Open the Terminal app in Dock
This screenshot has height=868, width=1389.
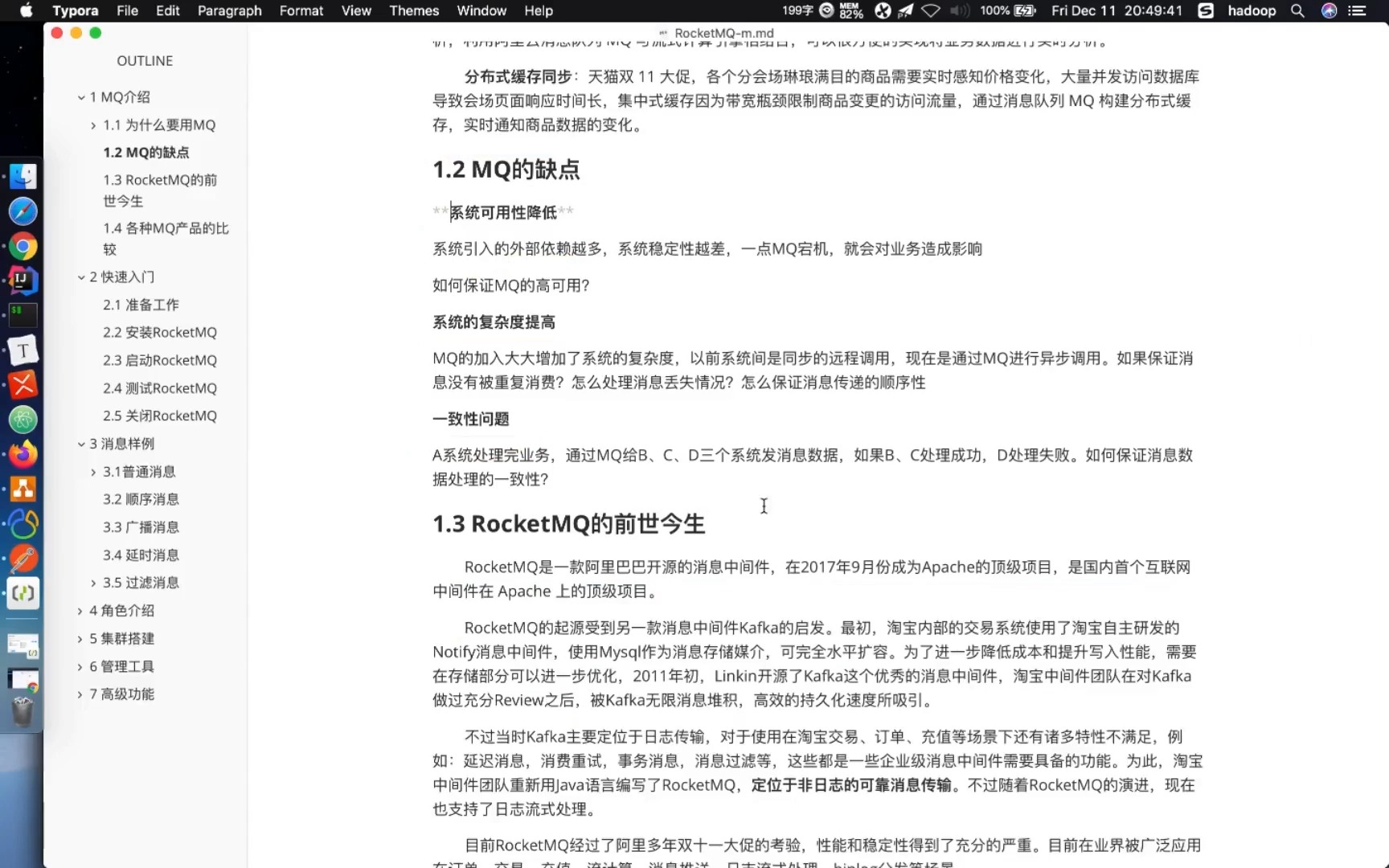tap(23, 315)
